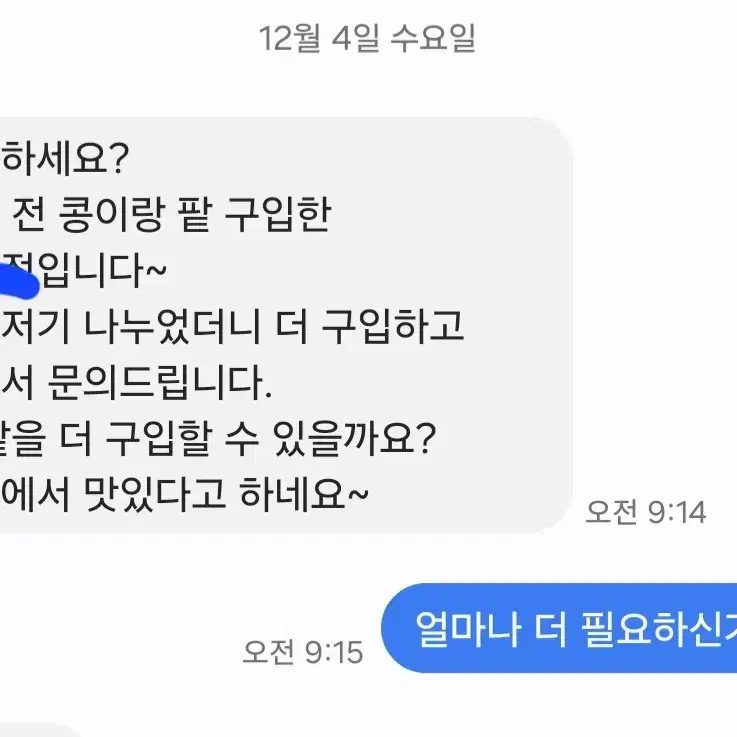Screen dimensions: 737x737
Task: Click the 12월 4일 수요일 date header
Action: [367, 38]
